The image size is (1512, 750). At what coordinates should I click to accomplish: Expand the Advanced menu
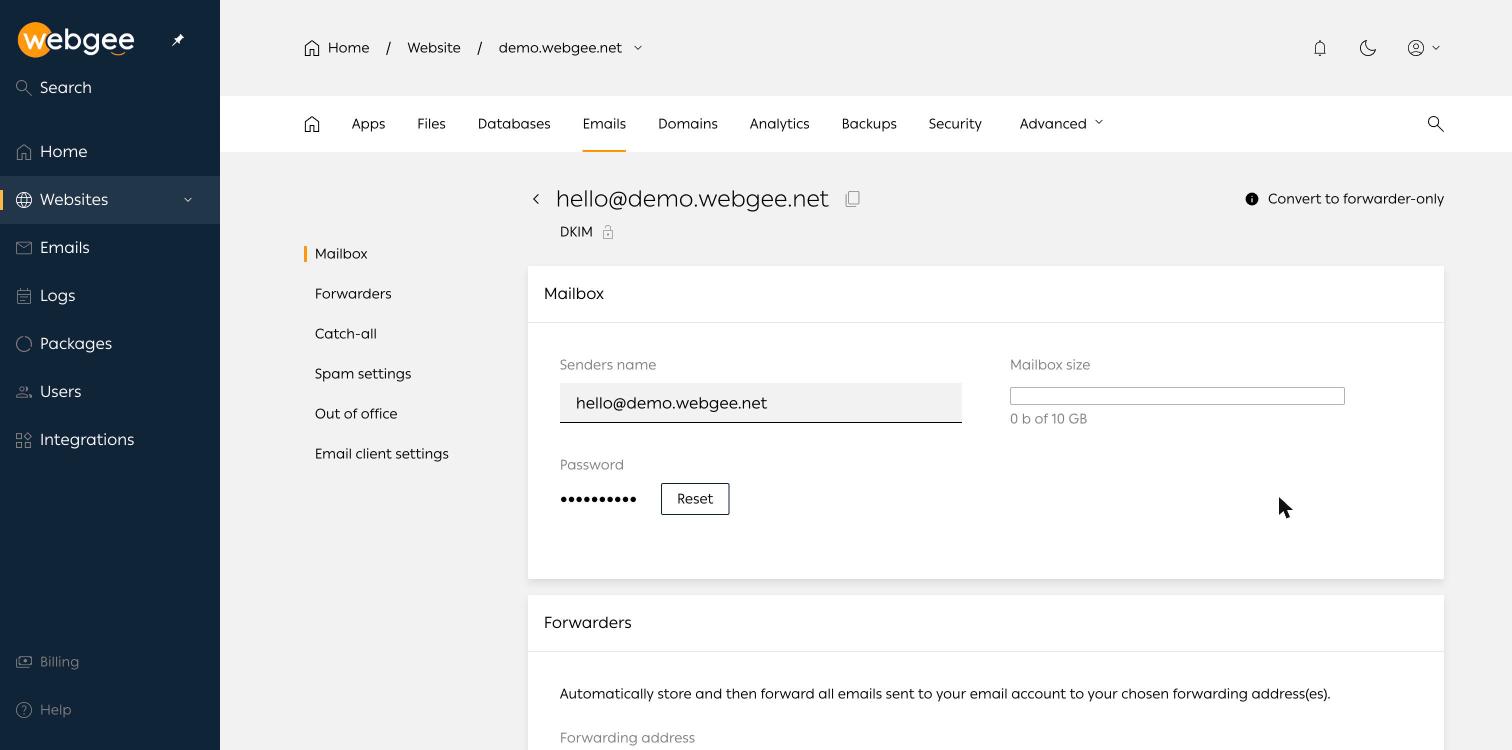(x=1061, y=124)
